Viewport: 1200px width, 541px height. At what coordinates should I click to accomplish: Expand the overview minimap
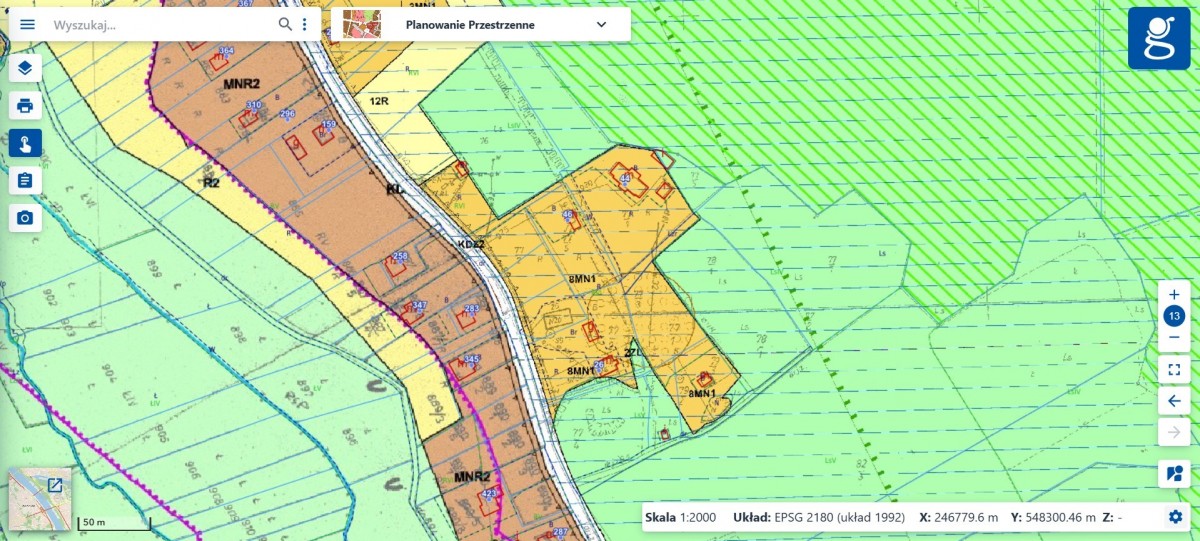(55, 485)
